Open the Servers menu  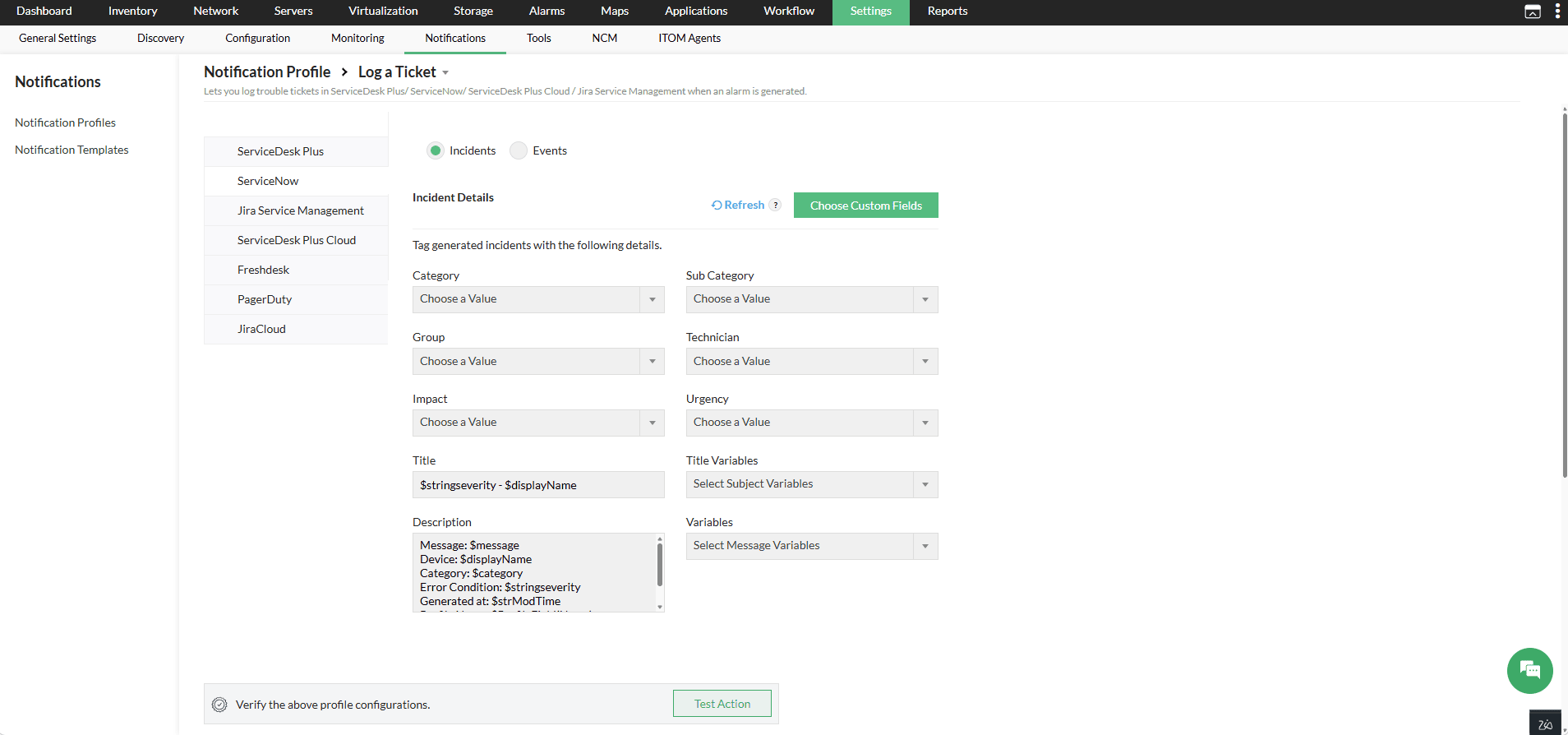click(293, 12)
